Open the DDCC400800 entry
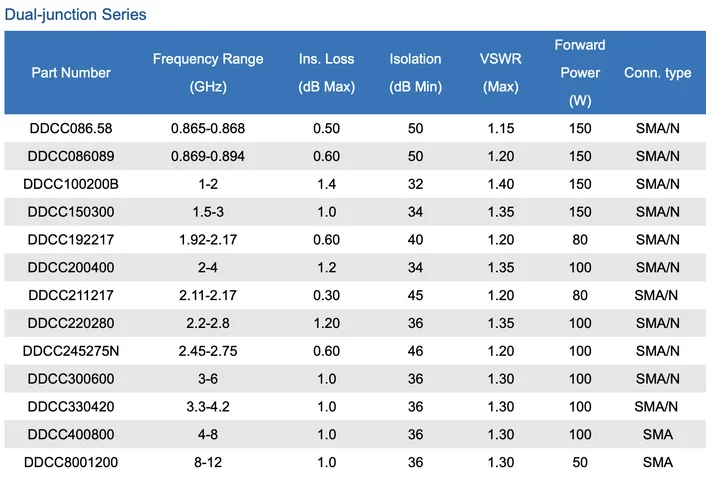This screenshot has height=485, width=706. (x=71, y=434)
